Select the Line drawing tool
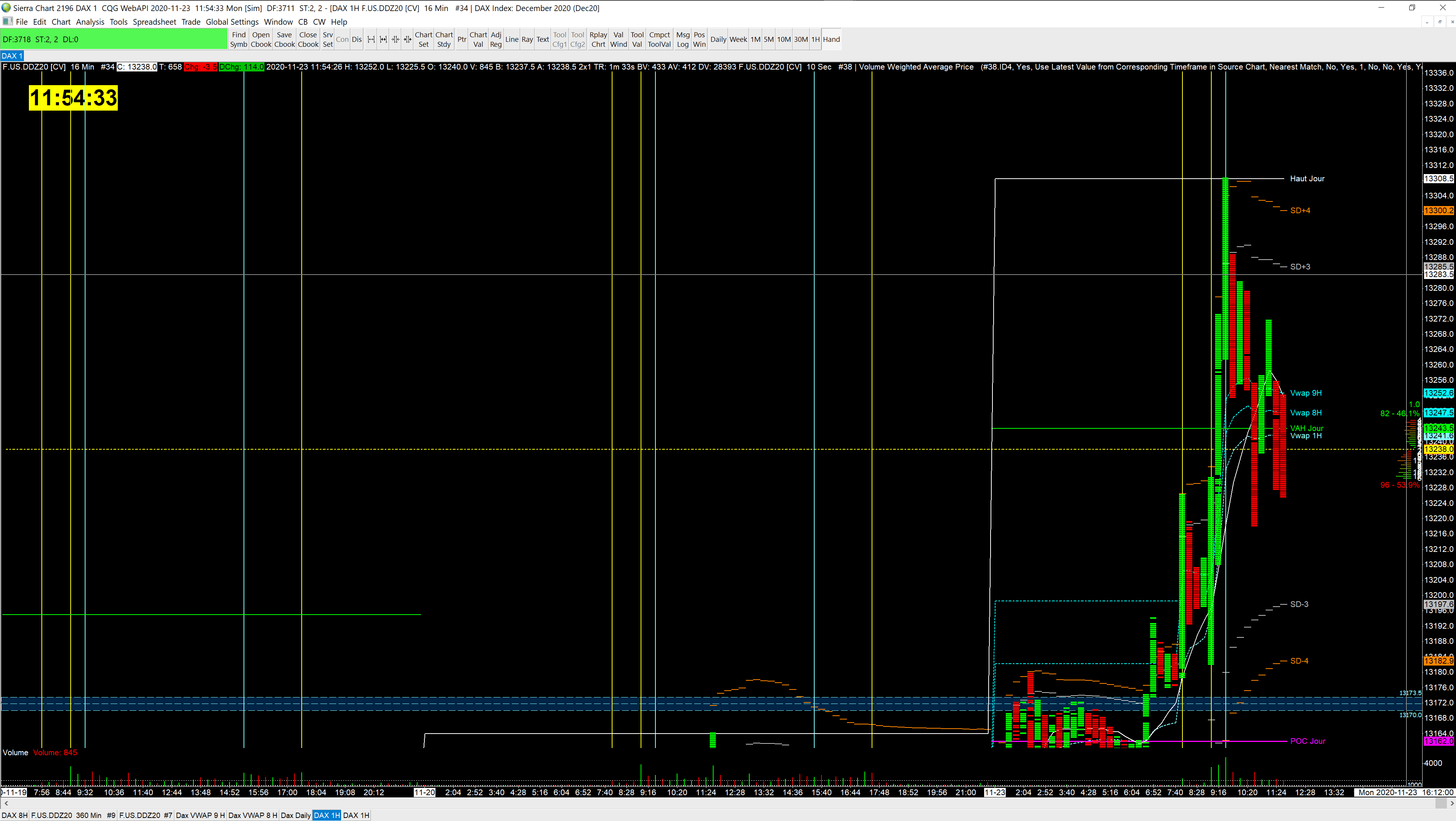Image resolution: width=1456 pixels, height=821 pixels. pos(511,40)
